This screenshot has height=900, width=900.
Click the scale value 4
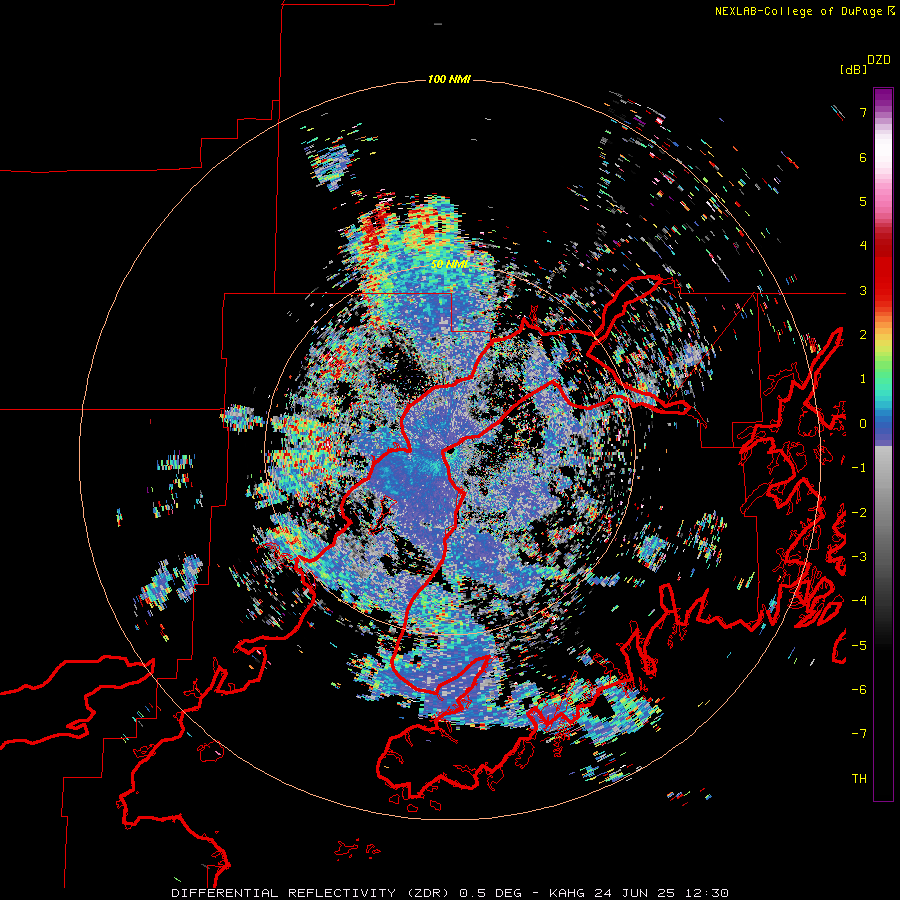[863, 246]
